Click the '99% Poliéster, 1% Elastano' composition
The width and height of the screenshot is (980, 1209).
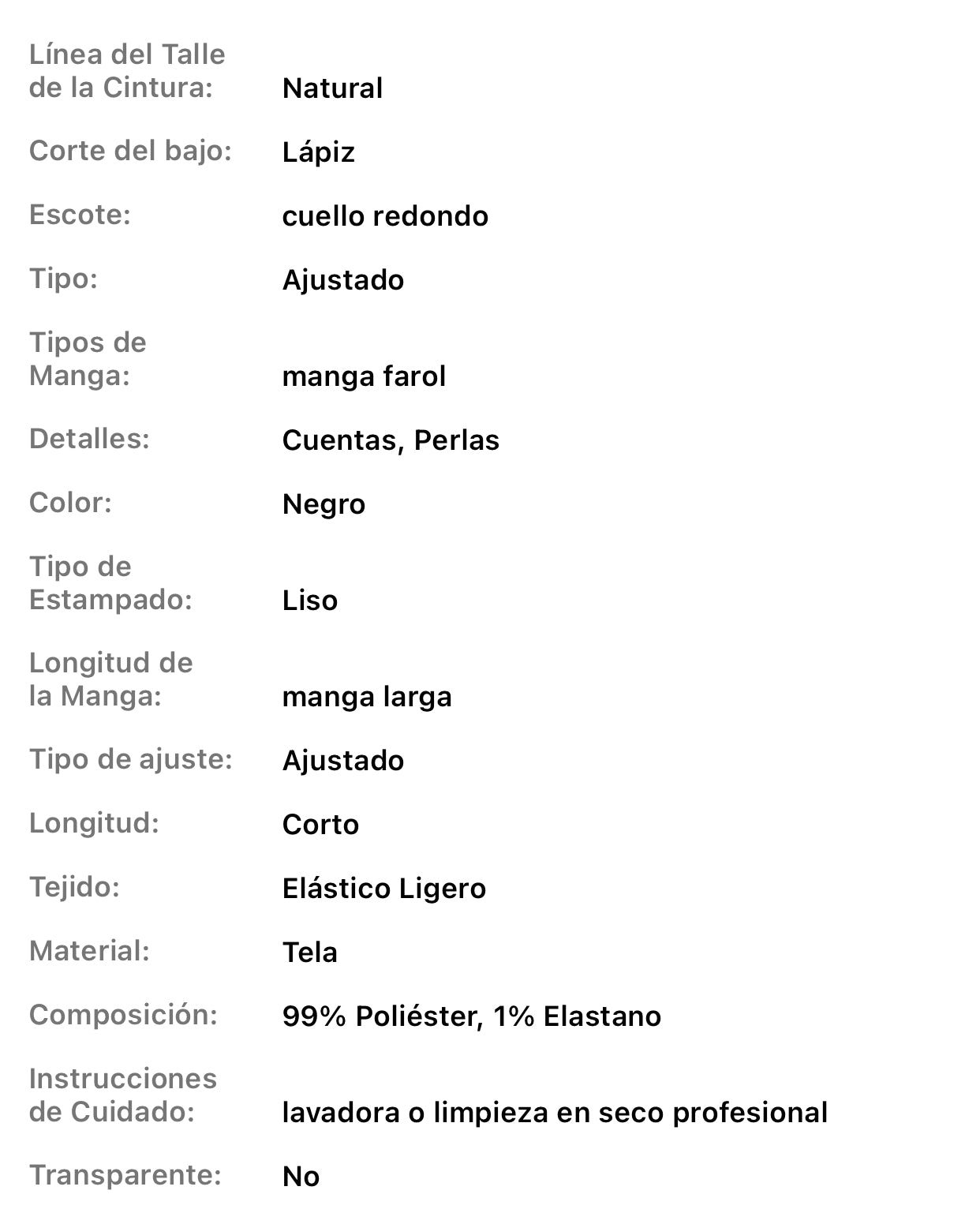coord(472,1016)
